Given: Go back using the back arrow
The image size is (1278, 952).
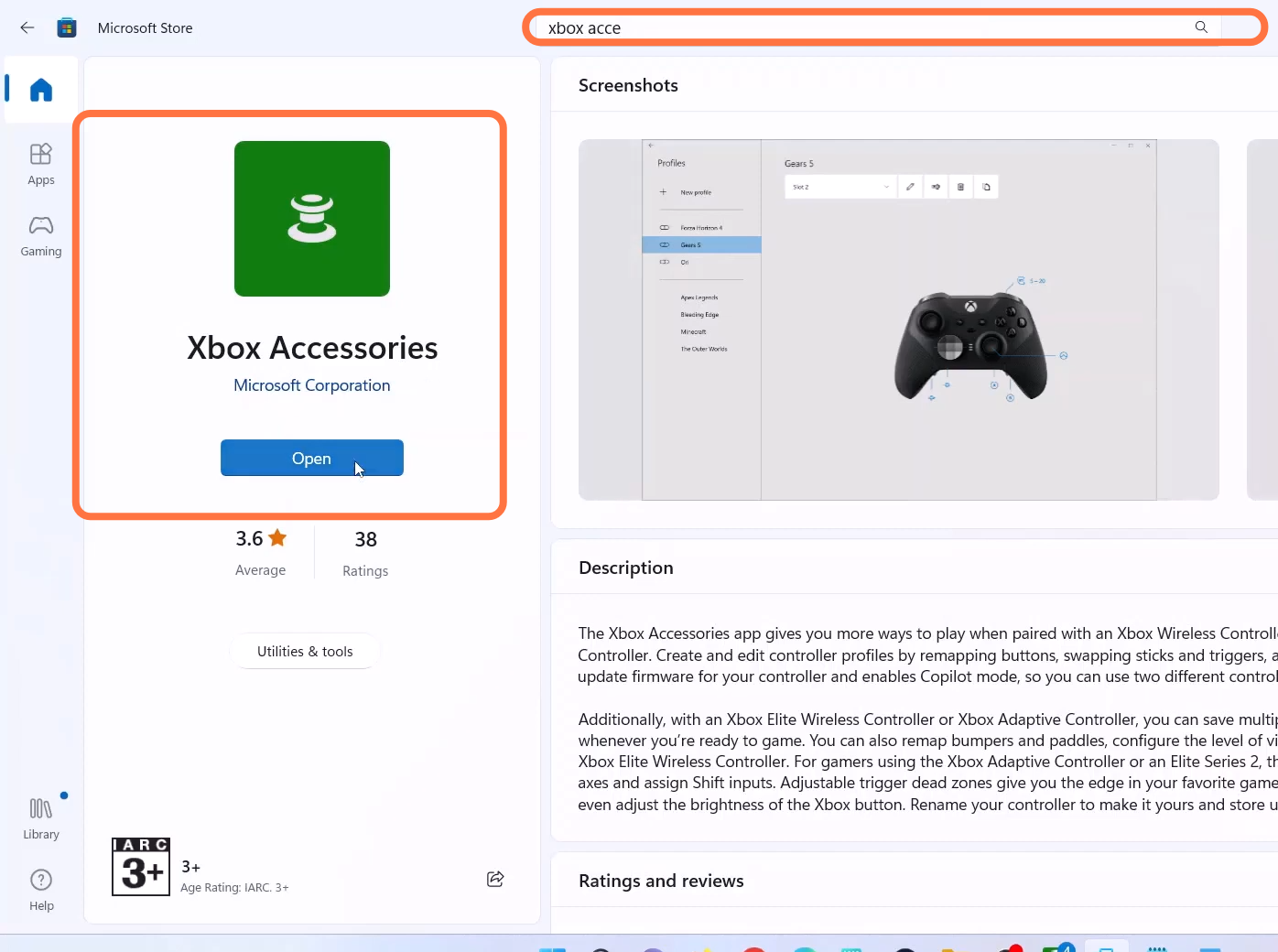Looking at the screenshot, I should [27, 27].
